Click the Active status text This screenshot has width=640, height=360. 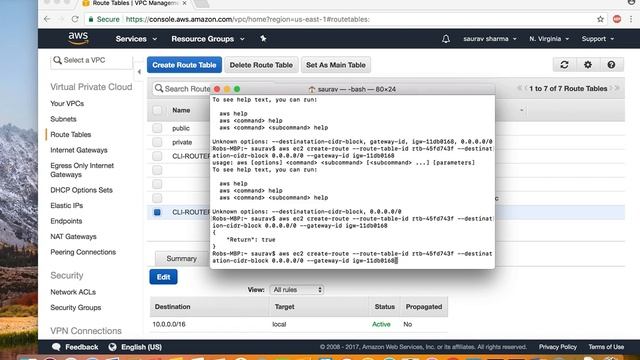coord(381,324)
